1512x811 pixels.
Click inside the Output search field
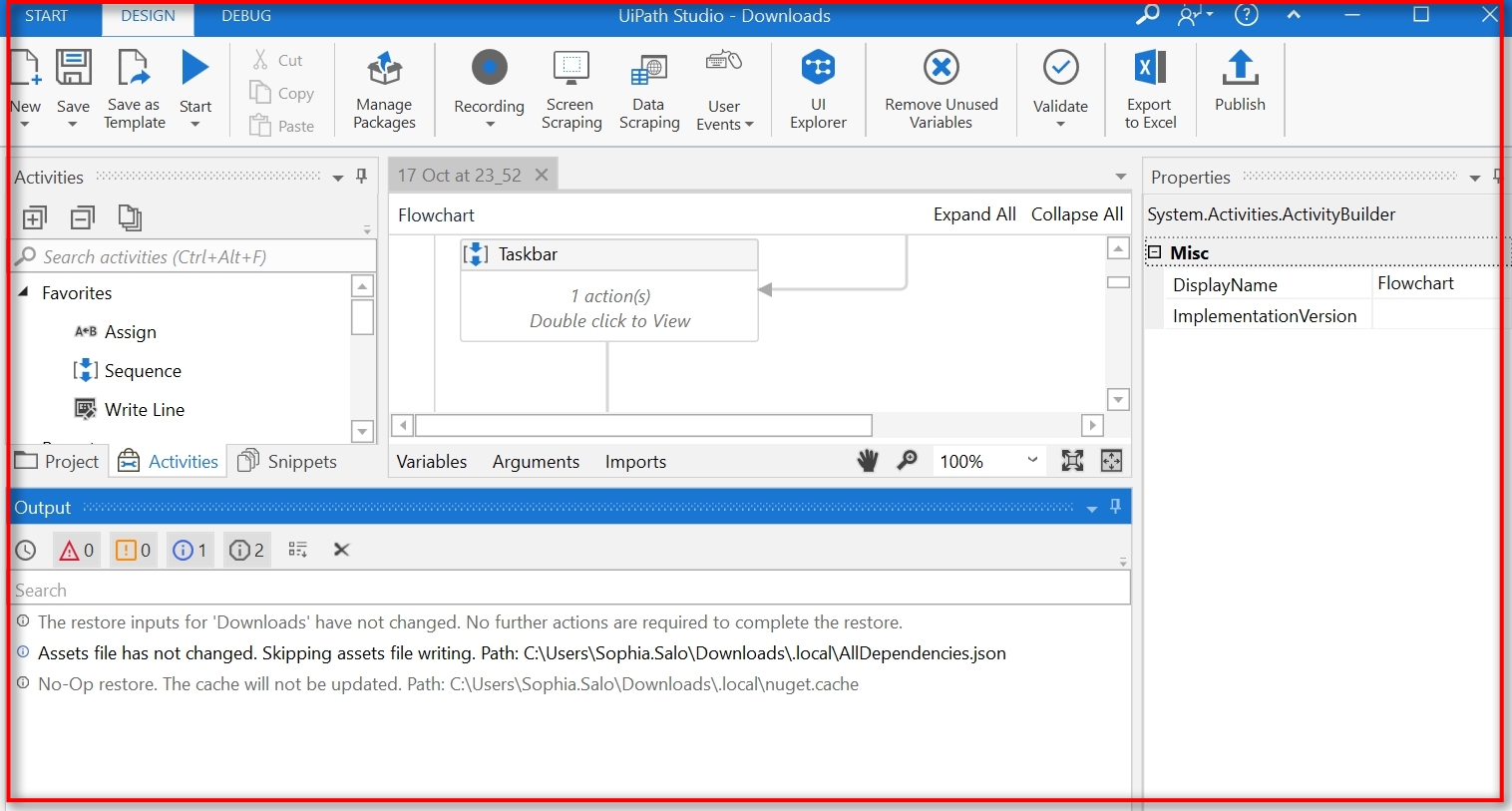click(399, 589)
